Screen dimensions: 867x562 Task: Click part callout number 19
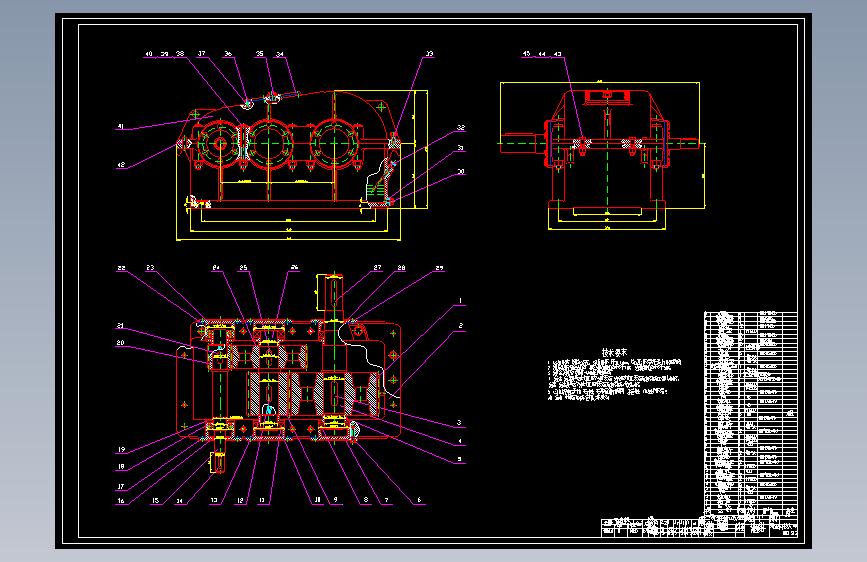tap(121, 450)
